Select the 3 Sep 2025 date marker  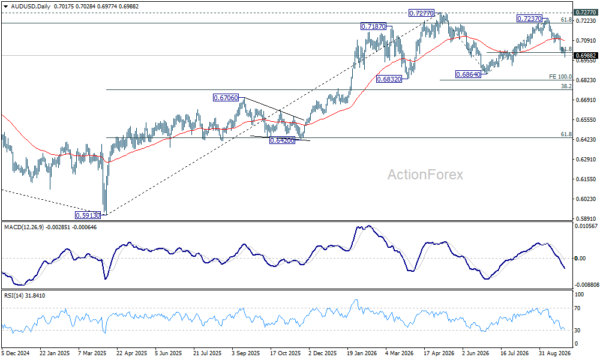(245, 352)
